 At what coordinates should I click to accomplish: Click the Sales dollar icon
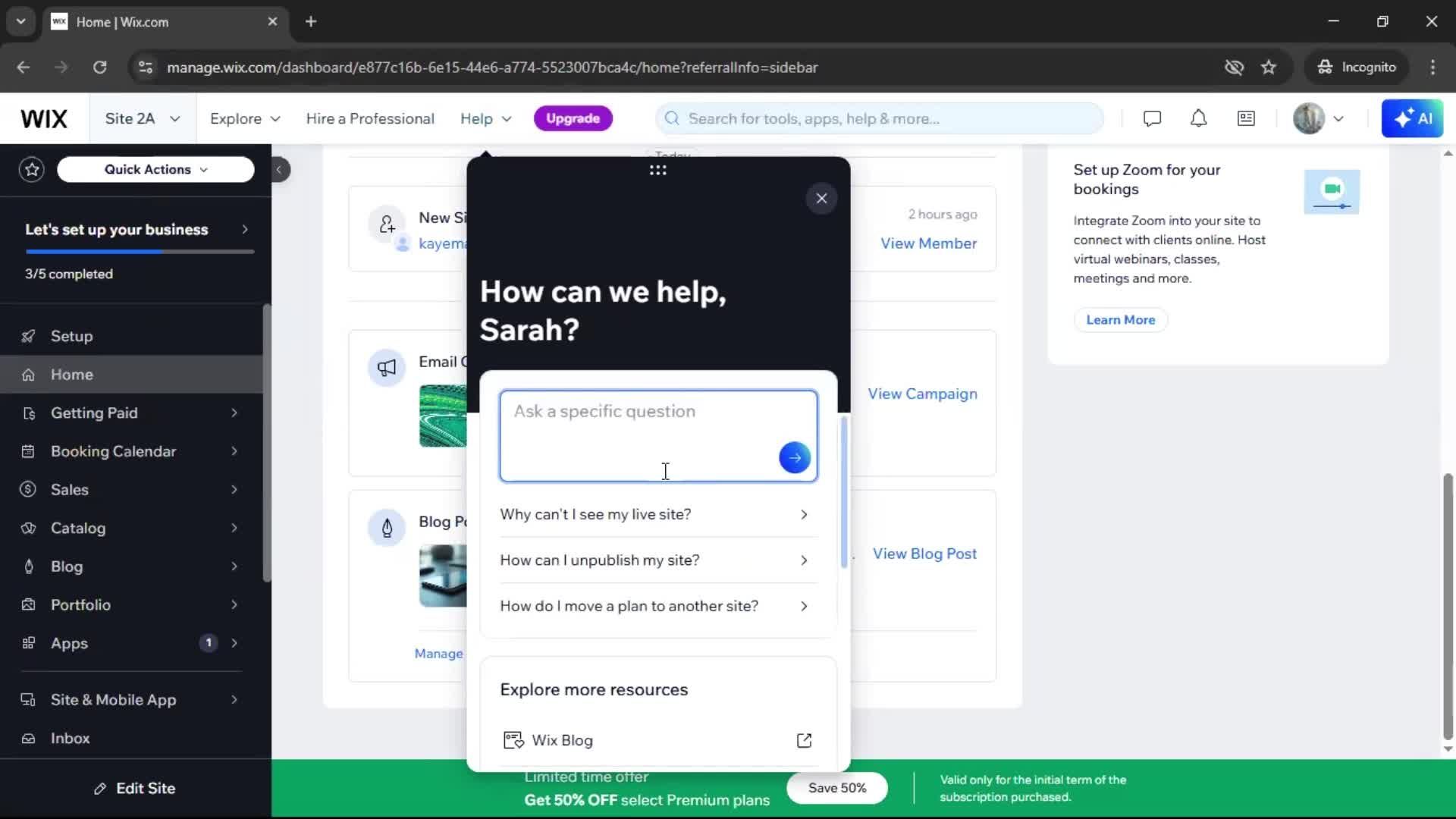(28, 490)
